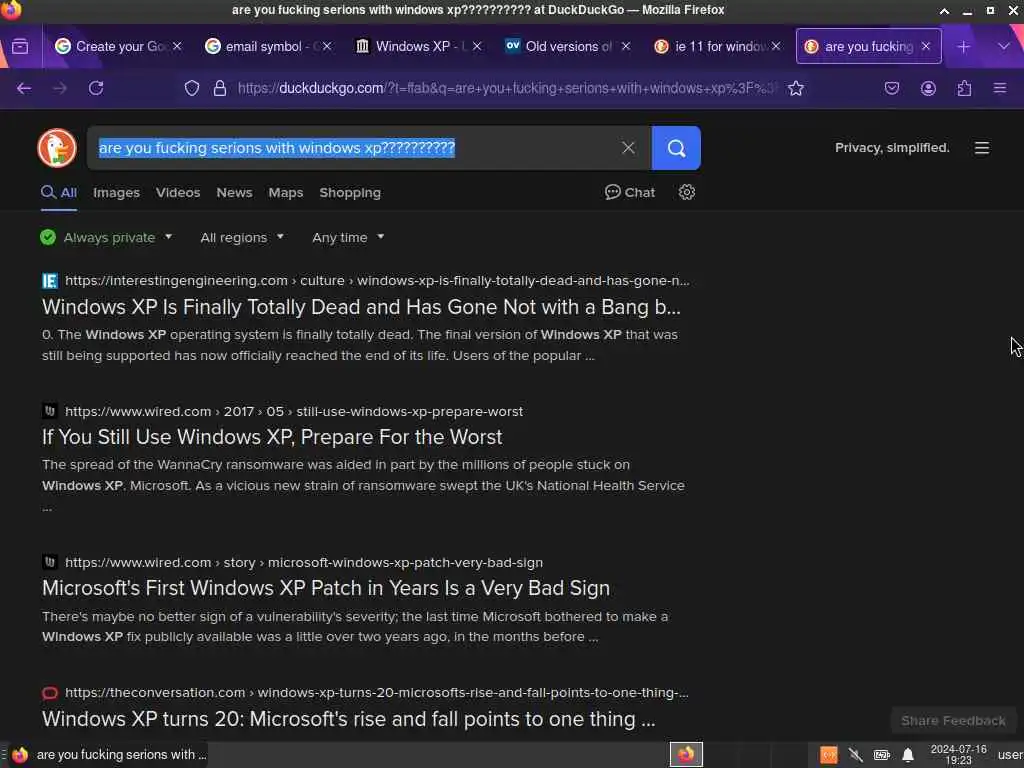1024x768 pixels.
Task: Select the Videos search tab
Action: click(178, 193)
